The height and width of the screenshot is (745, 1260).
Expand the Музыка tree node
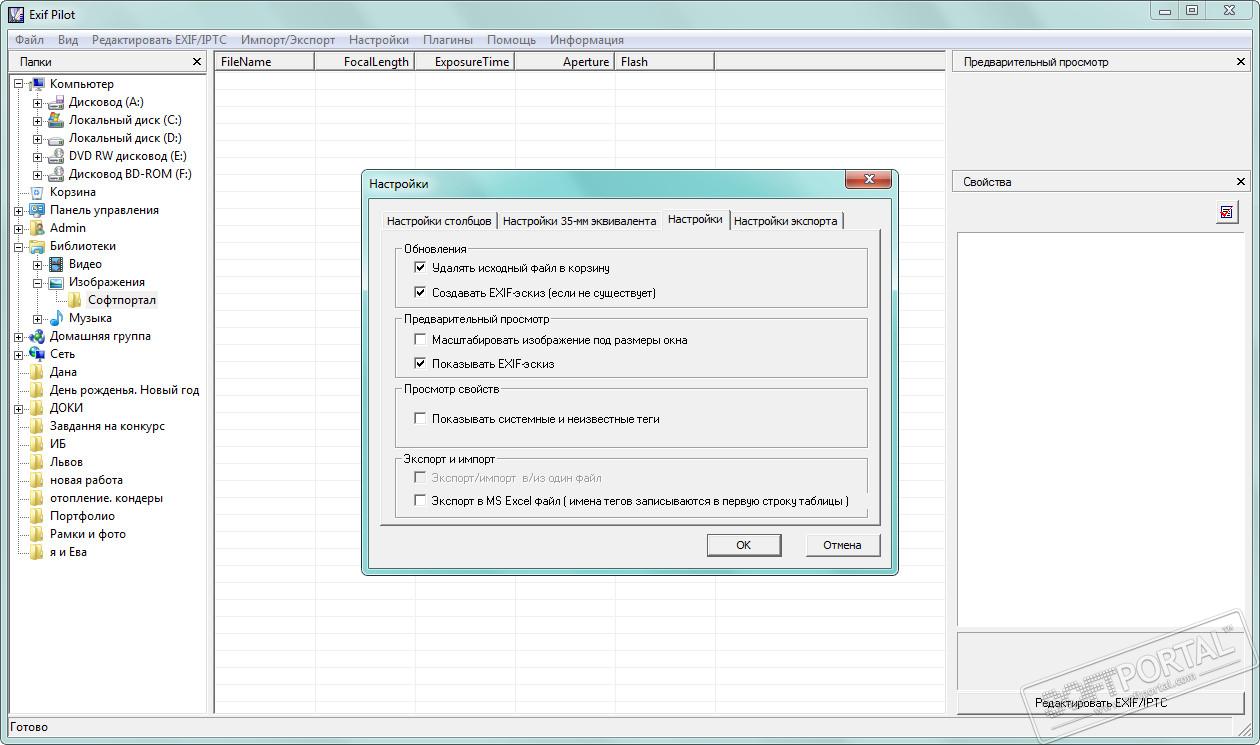(37, 318)
